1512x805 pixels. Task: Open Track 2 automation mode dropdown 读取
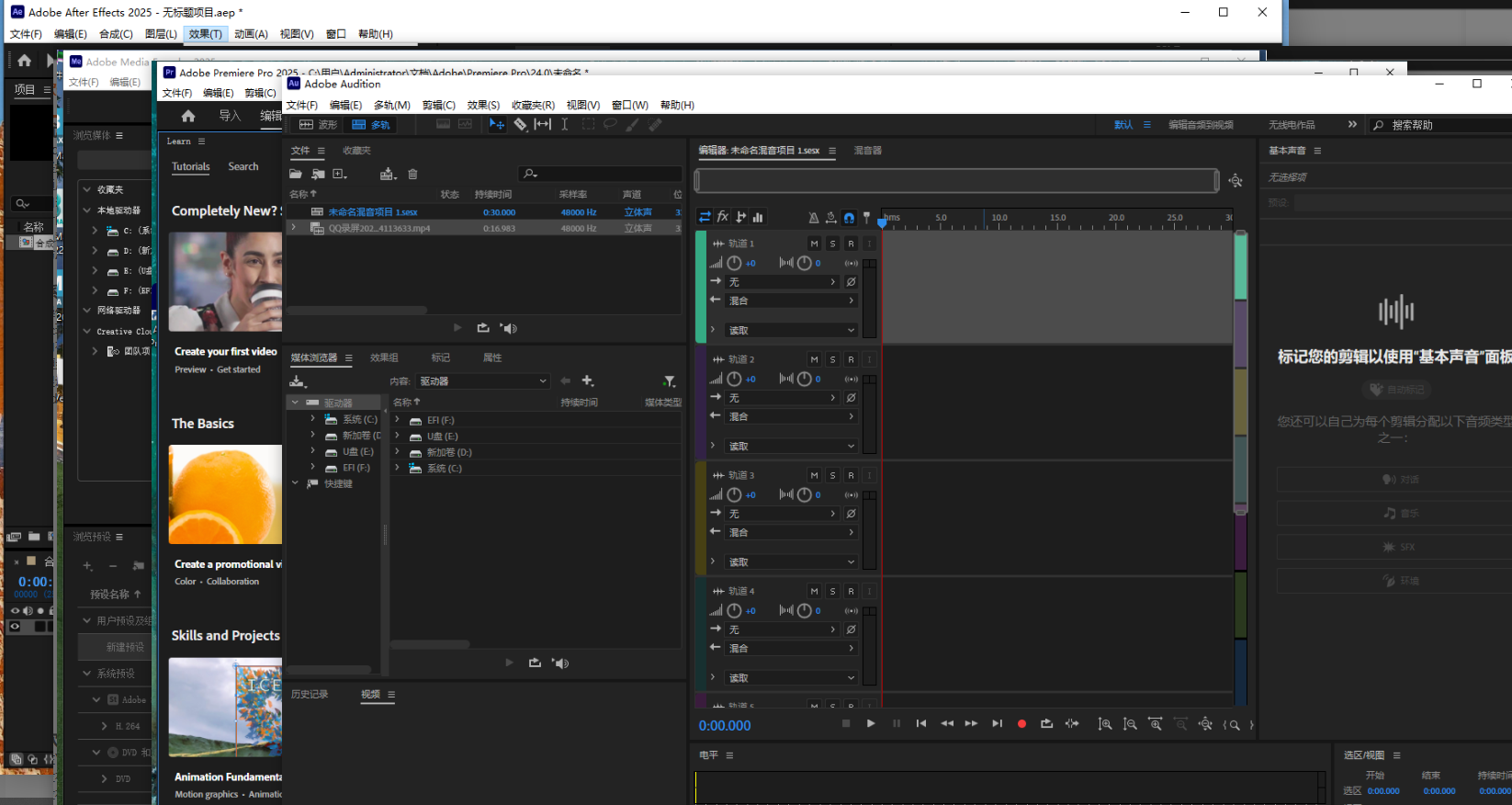coord(791,446)
